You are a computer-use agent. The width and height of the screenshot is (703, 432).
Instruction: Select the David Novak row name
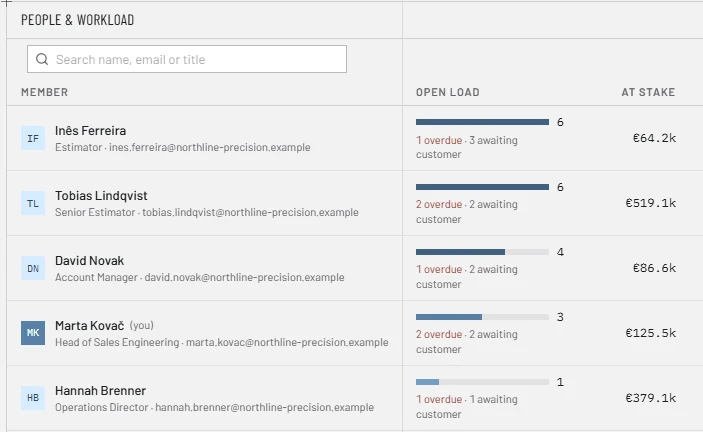point(90,260)
